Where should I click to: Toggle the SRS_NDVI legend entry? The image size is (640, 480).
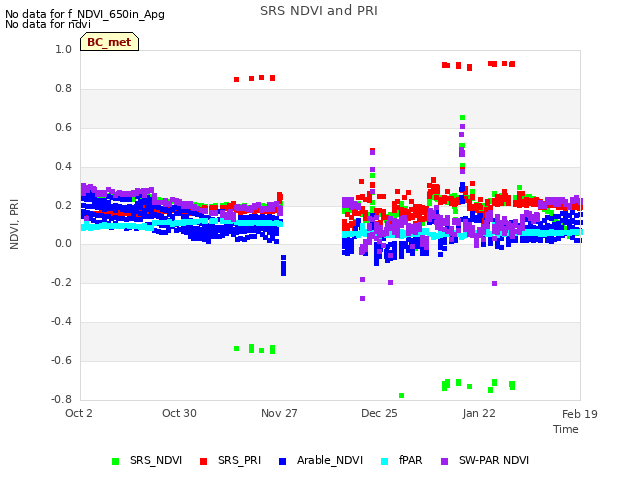tap(147, 460)
